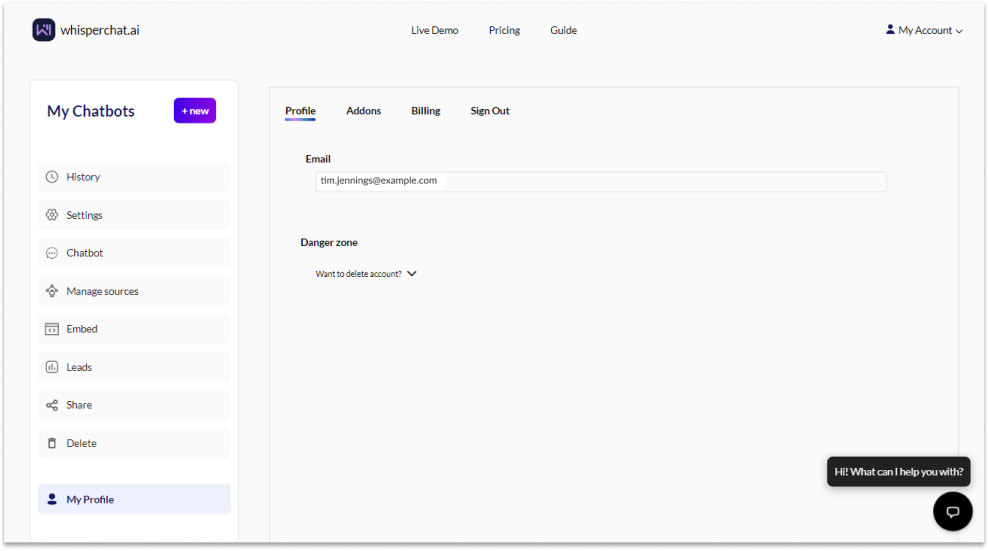Open the Leads sidebar label
989x551 pixels.
(79, 367)
